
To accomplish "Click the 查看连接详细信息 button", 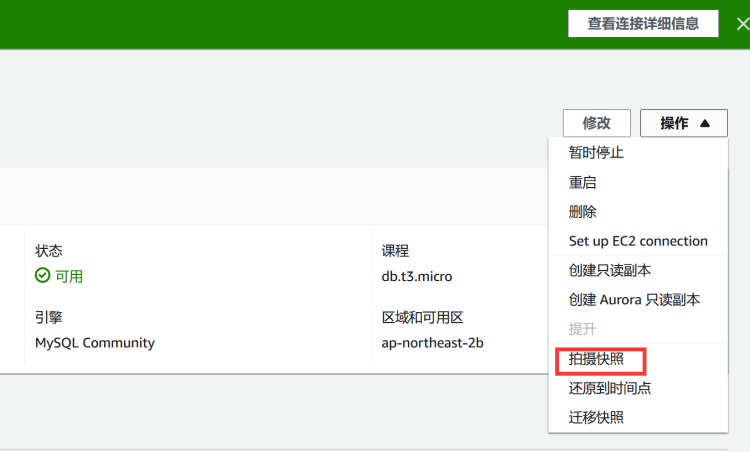I will click(643, 24).
